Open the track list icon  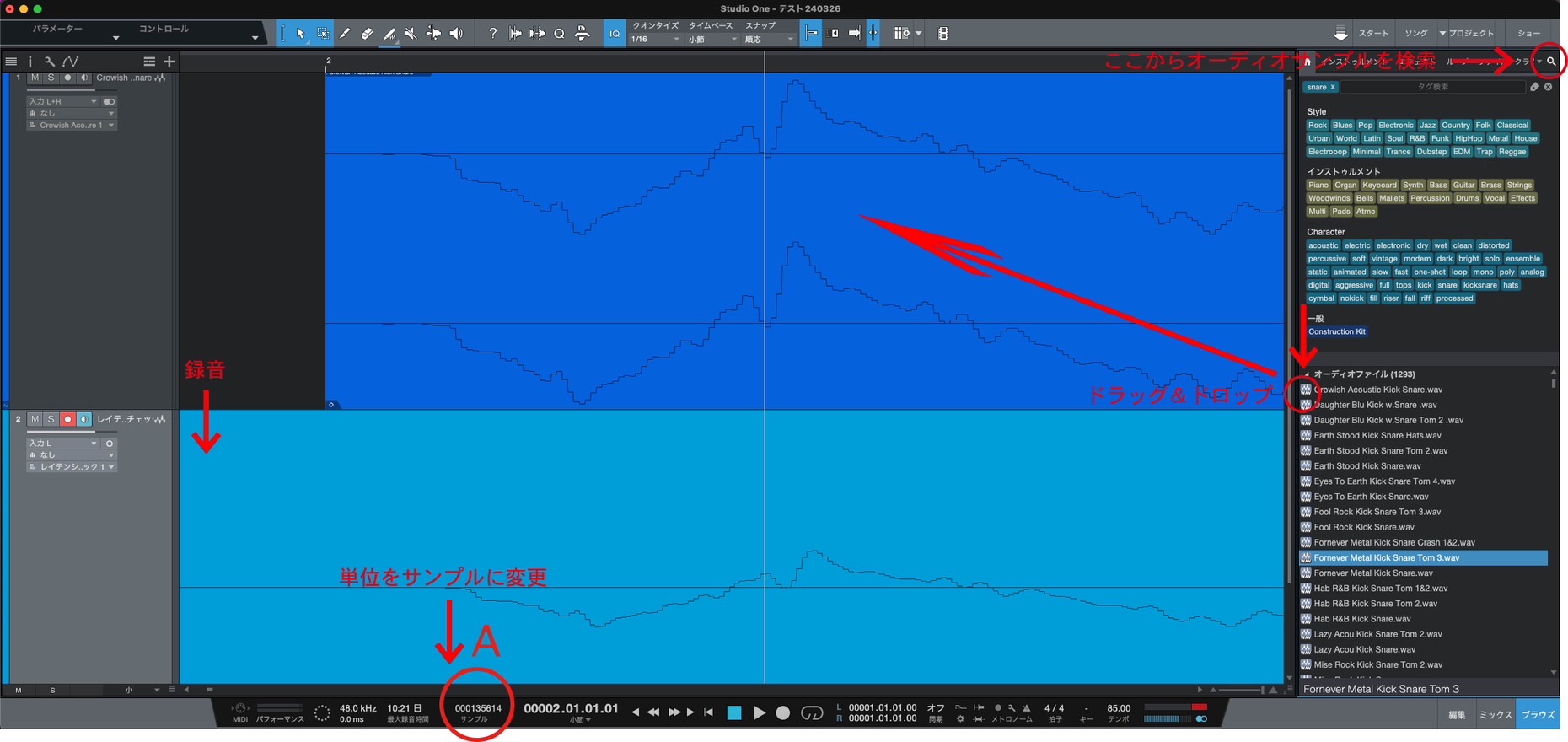11,62
